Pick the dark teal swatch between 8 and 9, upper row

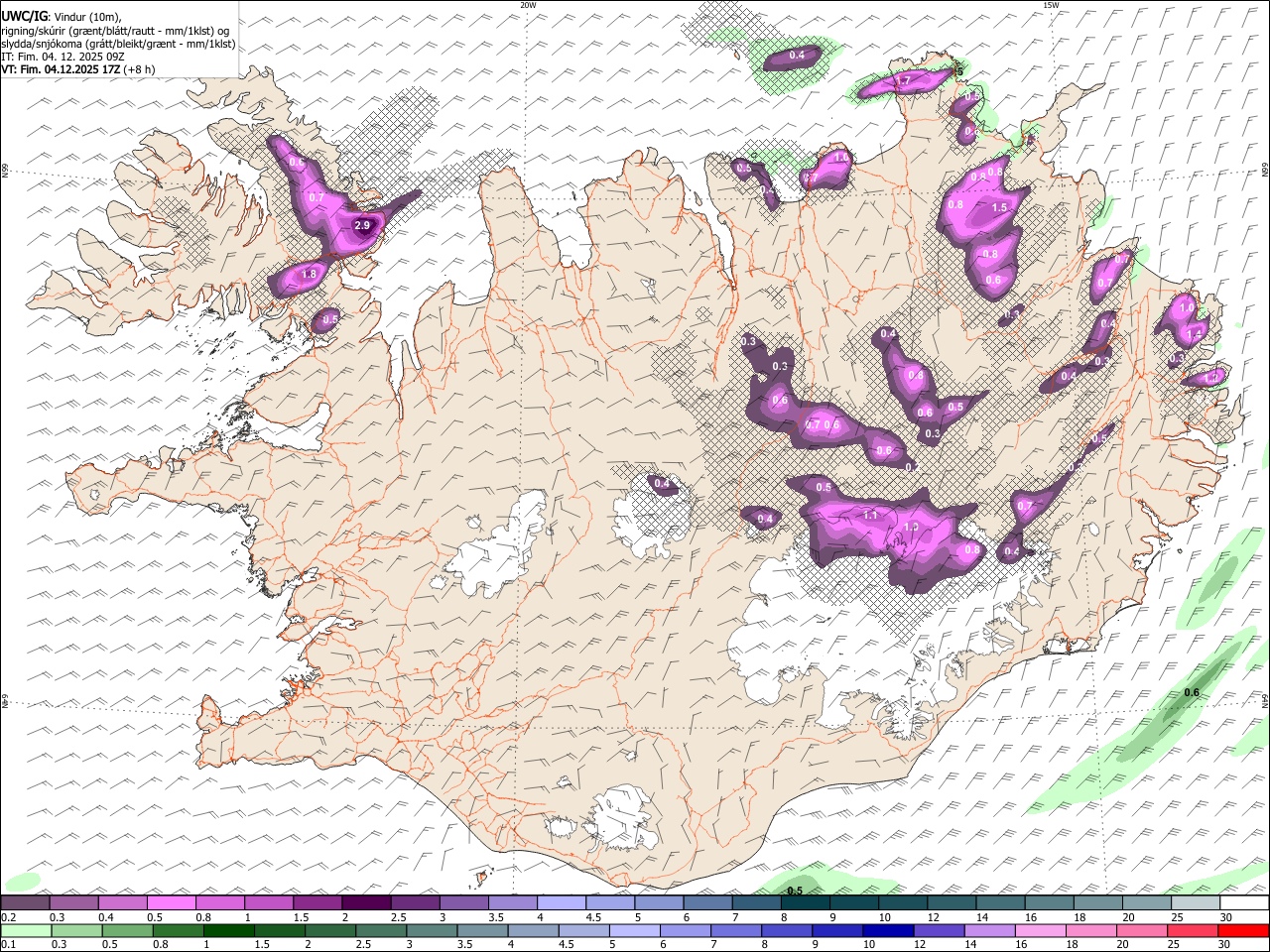806,903
